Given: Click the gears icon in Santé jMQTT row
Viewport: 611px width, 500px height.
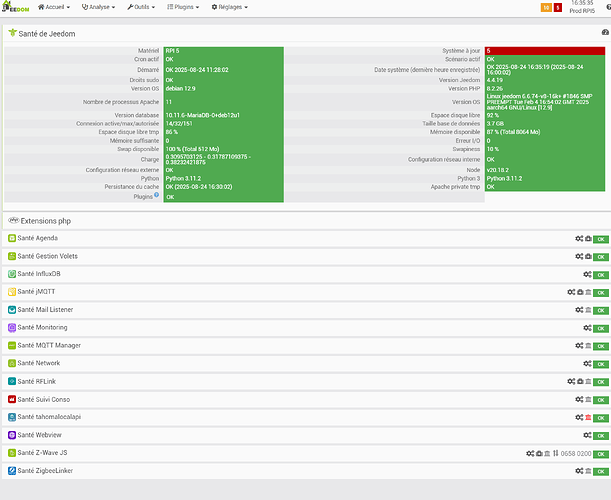Looking at the screenshot, I should click(x=571, y=292).
